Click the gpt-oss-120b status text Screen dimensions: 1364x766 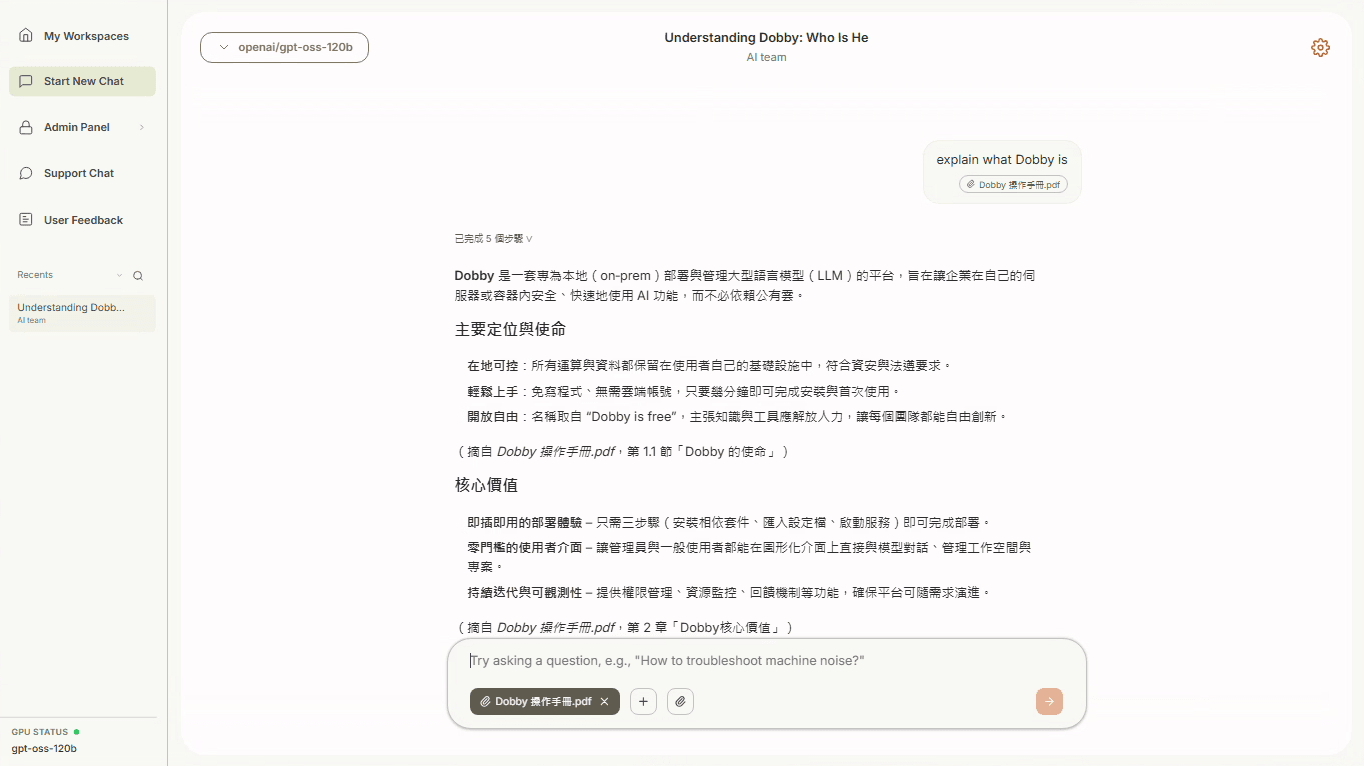[44, 748]
